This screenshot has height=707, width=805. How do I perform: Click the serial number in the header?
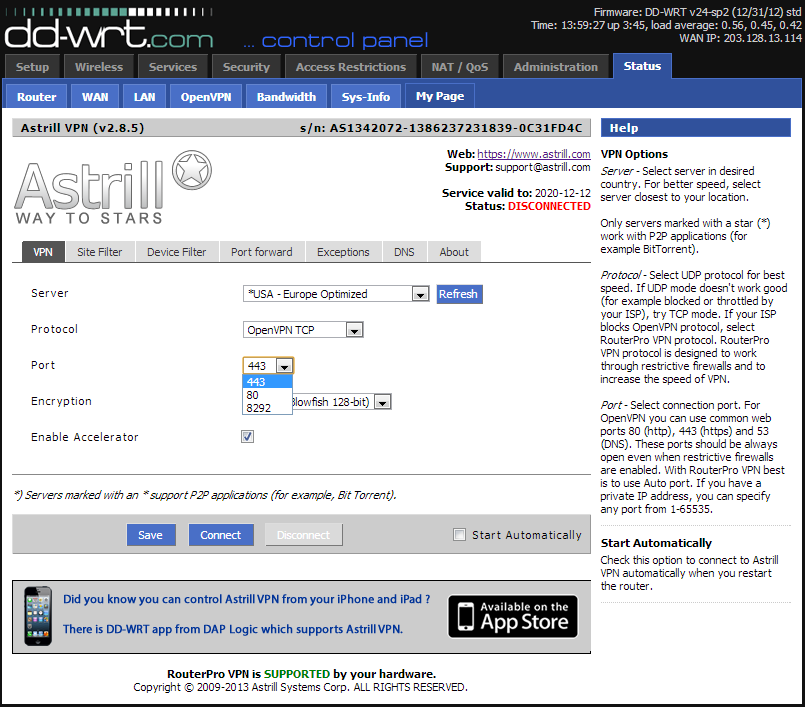(456, 128)
